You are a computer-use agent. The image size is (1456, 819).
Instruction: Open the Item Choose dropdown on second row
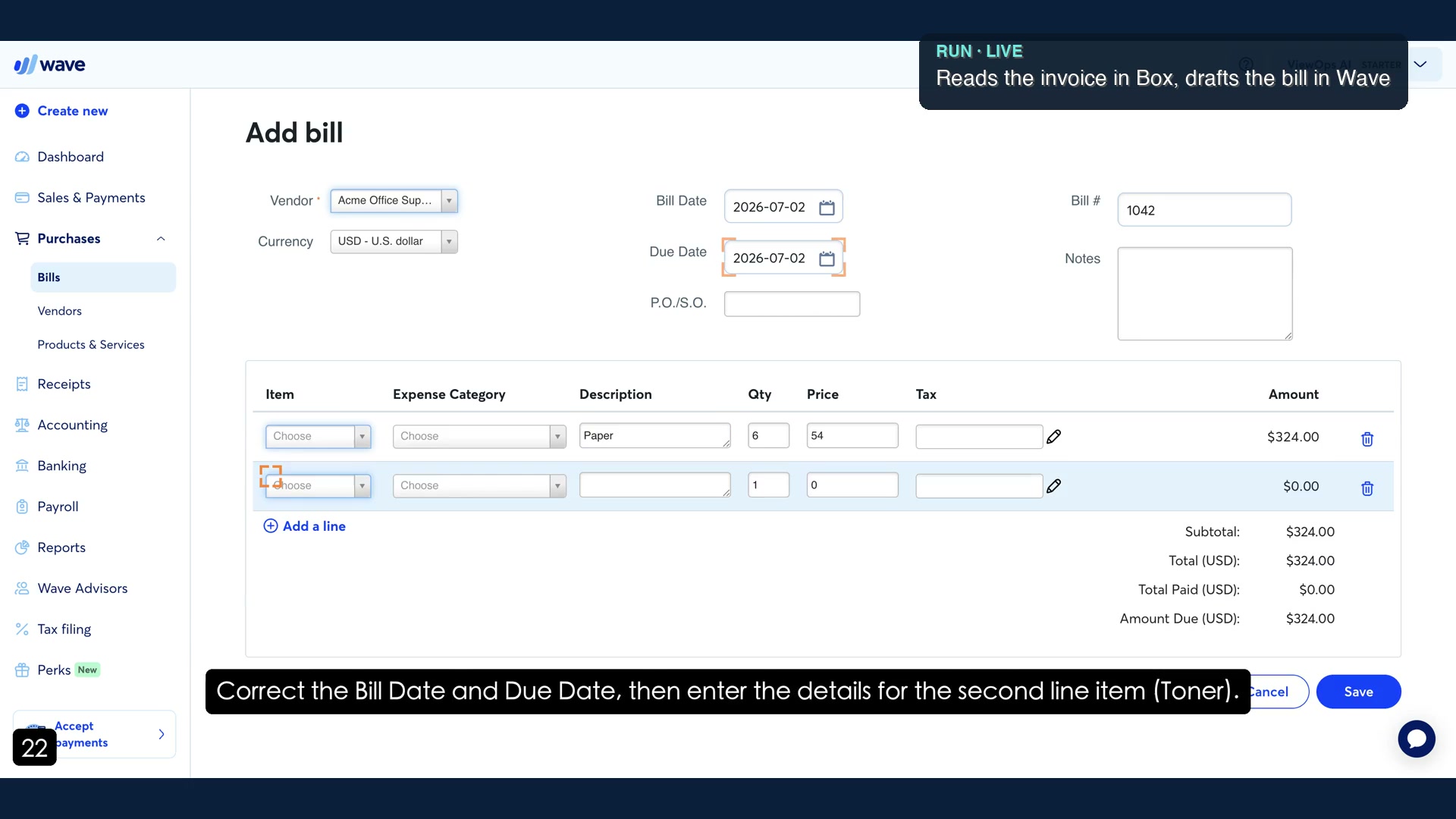point(318,486)
